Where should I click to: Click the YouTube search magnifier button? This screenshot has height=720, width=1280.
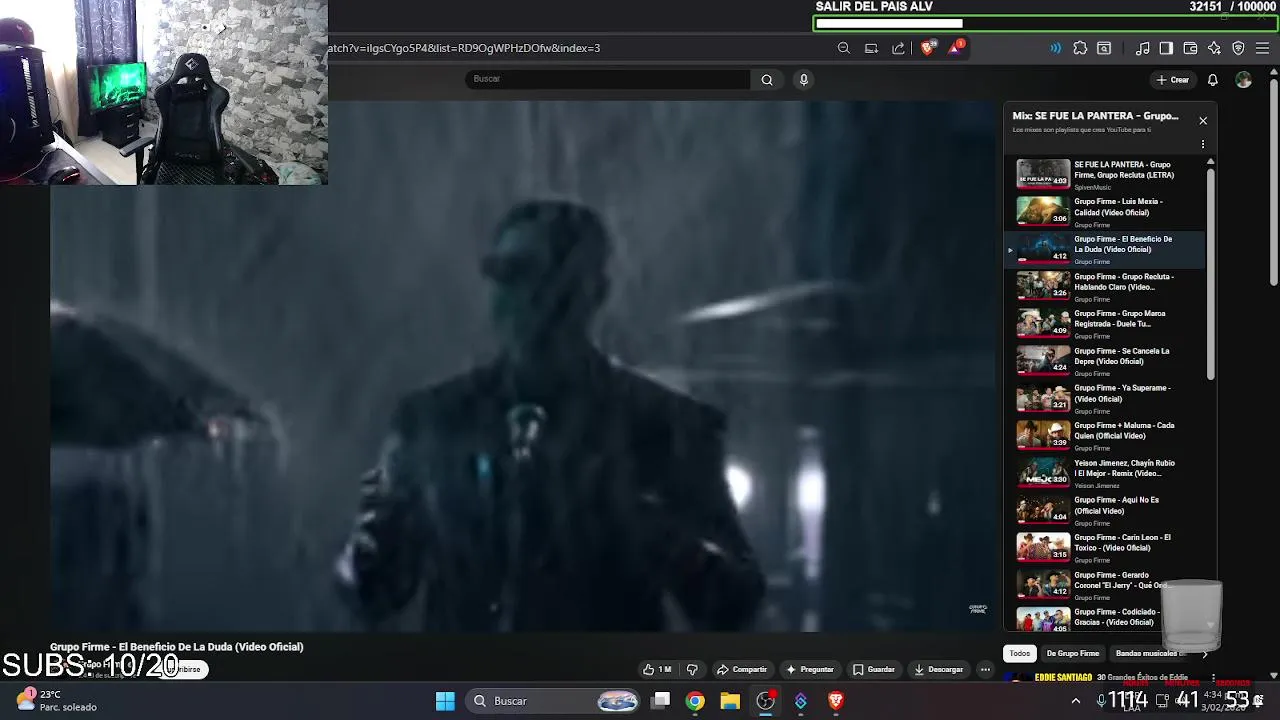tap(767, 80)
